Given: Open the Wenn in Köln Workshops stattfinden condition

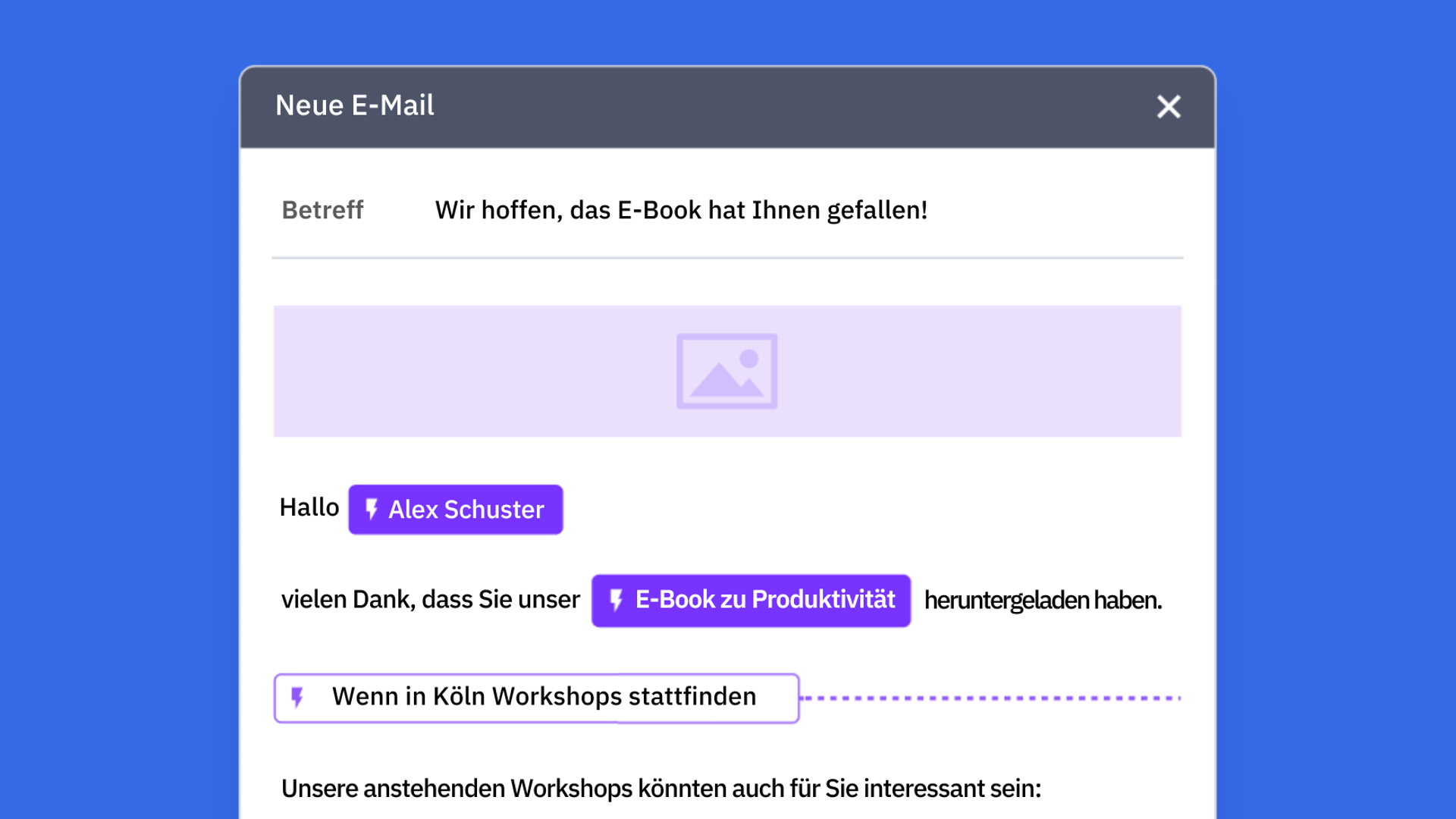Looking at the screenshot, I should pos(543,697).
